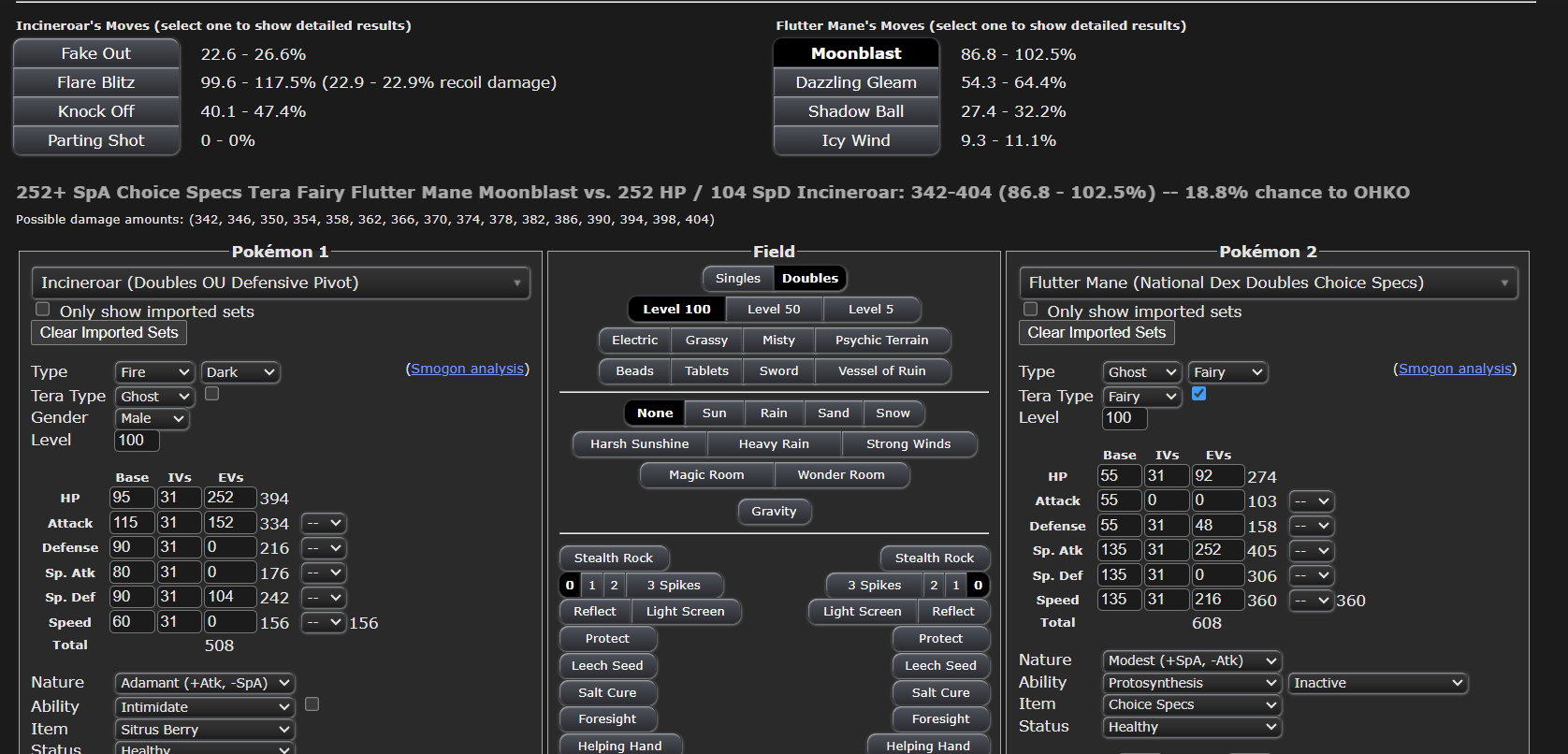Toggle Vessel of Ruin

point(882,370)
